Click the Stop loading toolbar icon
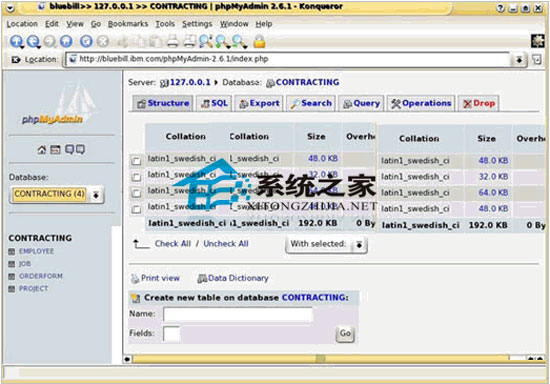Viewport: 550px width, 384px height. coord(103,41)
